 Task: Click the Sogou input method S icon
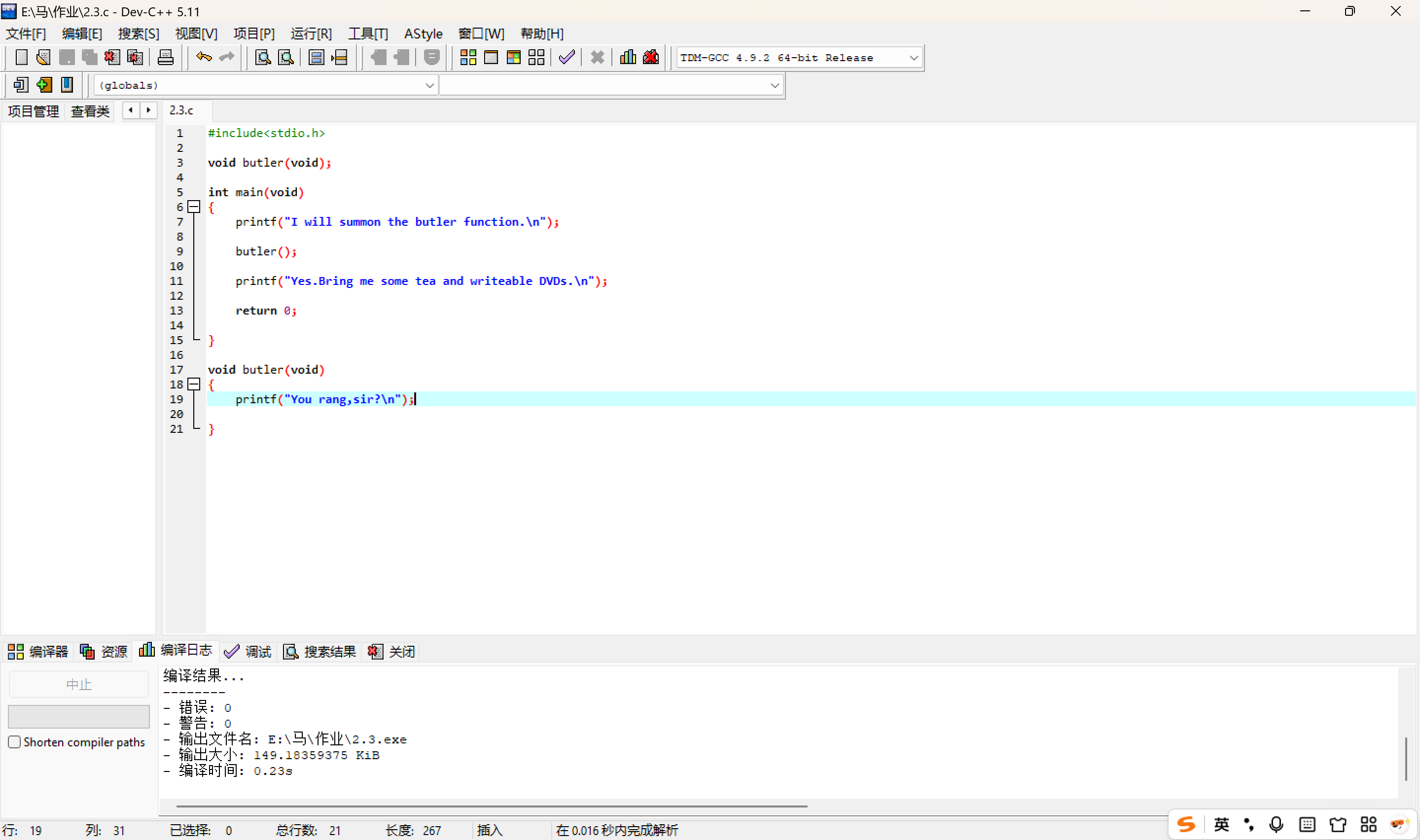[x=1186, y=825]
